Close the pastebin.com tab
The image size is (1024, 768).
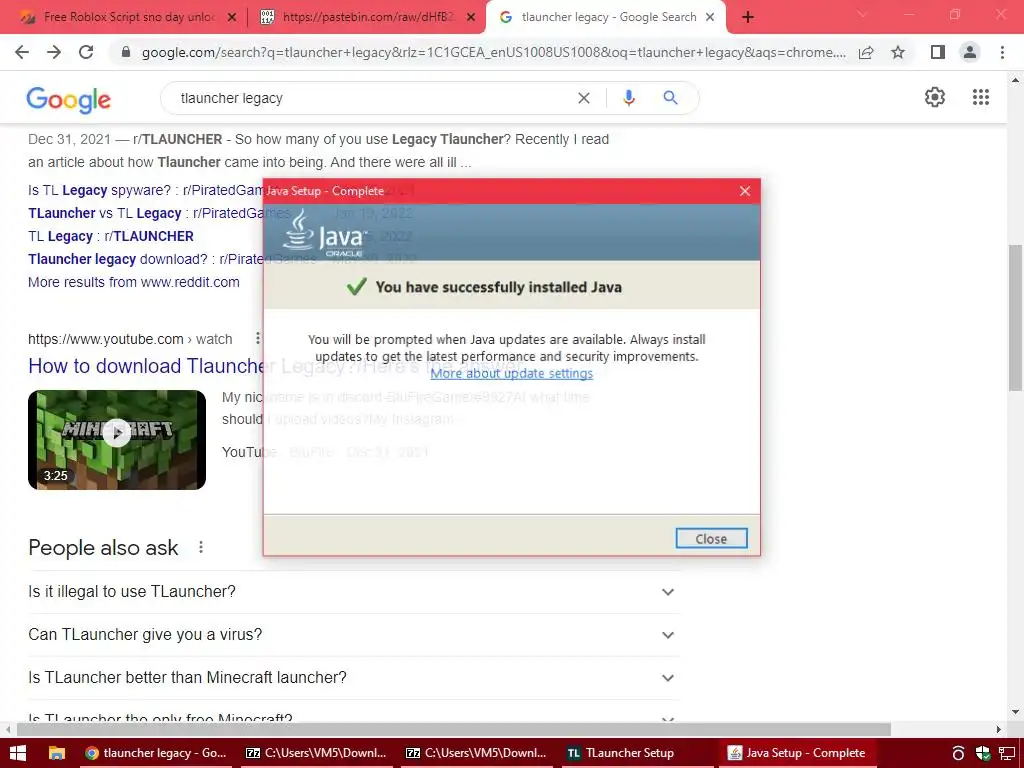point(470,18)
